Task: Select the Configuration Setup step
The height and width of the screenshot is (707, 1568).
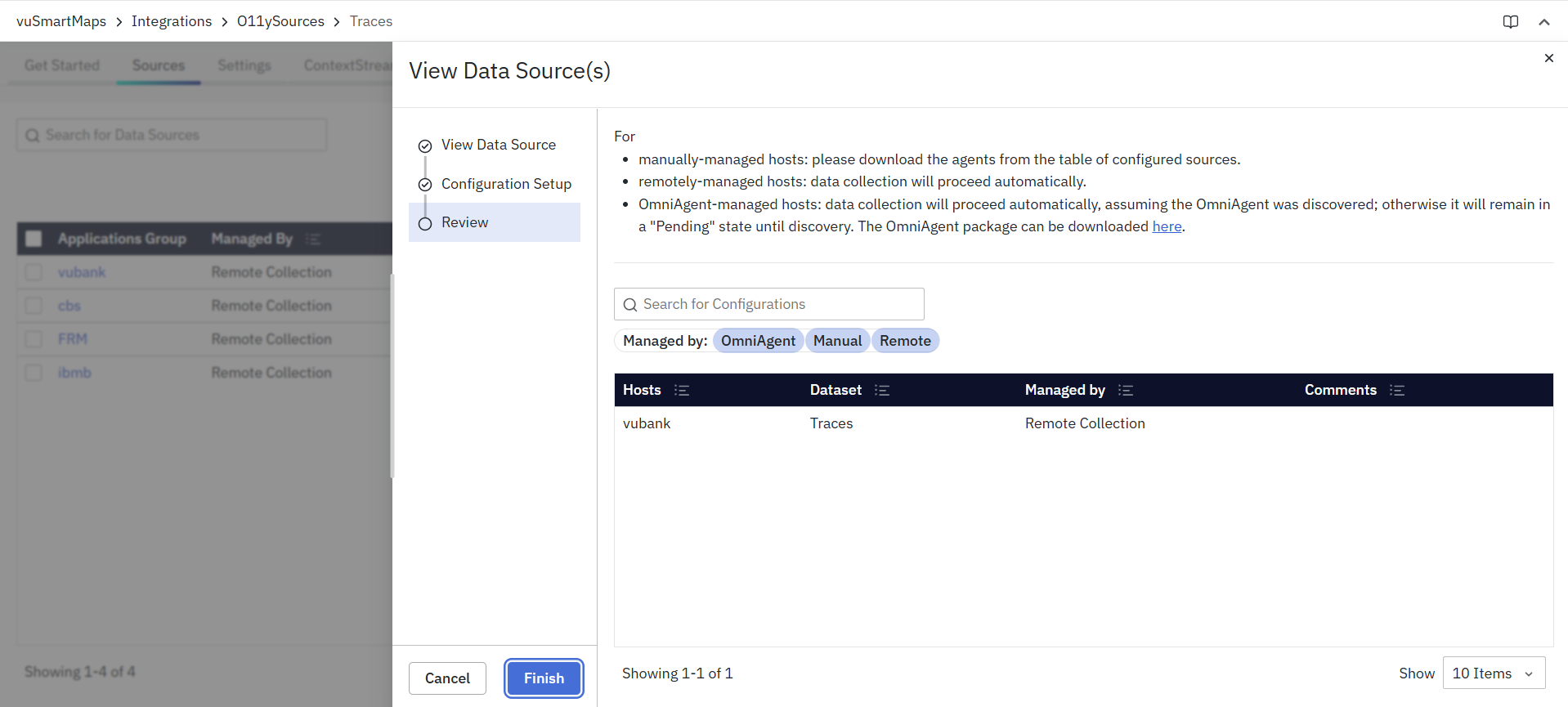Action: click(x=506, y=184)
